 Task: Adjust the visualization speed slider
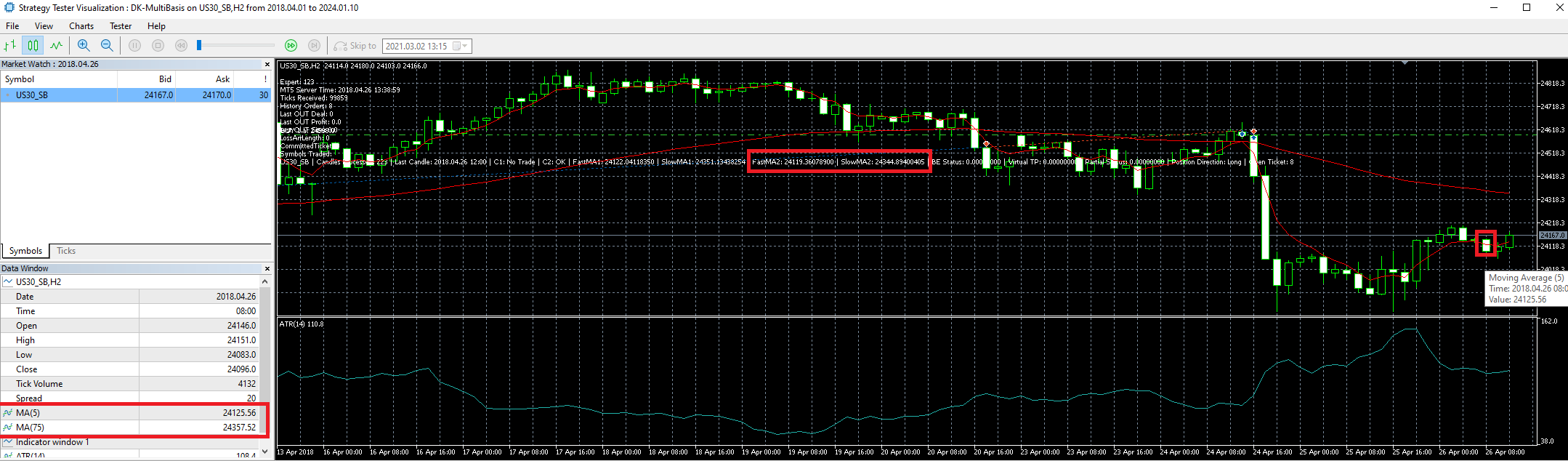point(199,46)
